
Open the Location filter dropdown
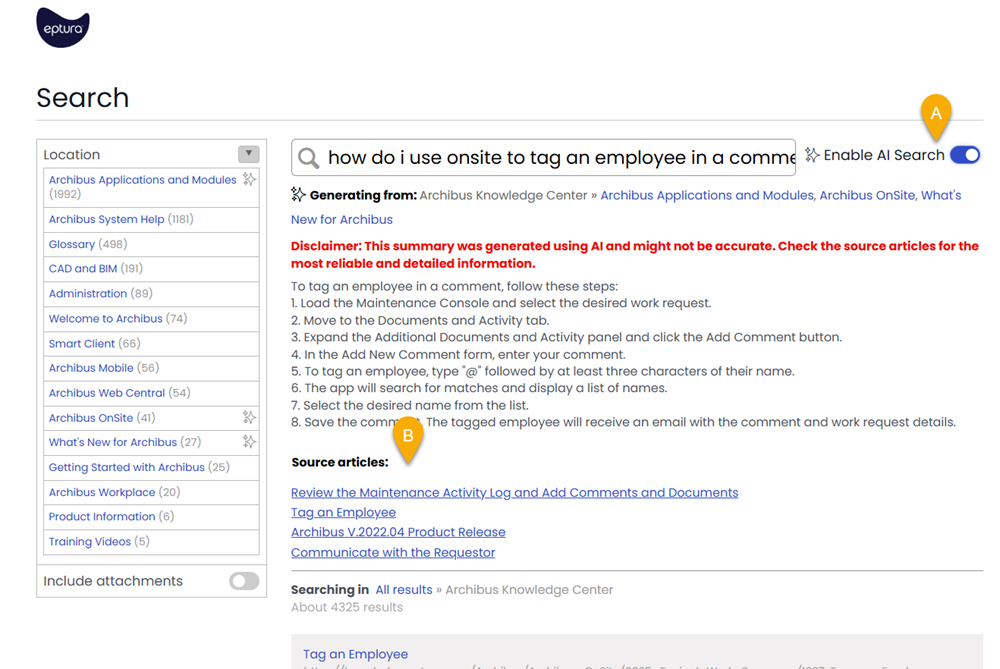point(249,153)
